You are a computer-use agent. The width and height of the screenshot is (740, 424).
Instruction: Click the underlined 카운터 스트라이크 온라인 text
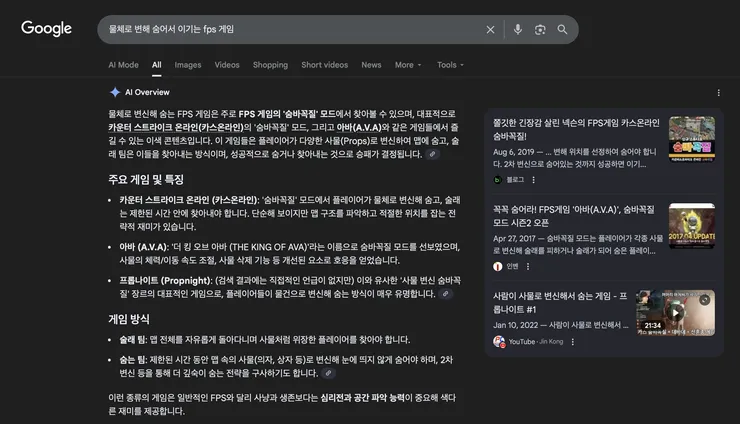point(177,127)
